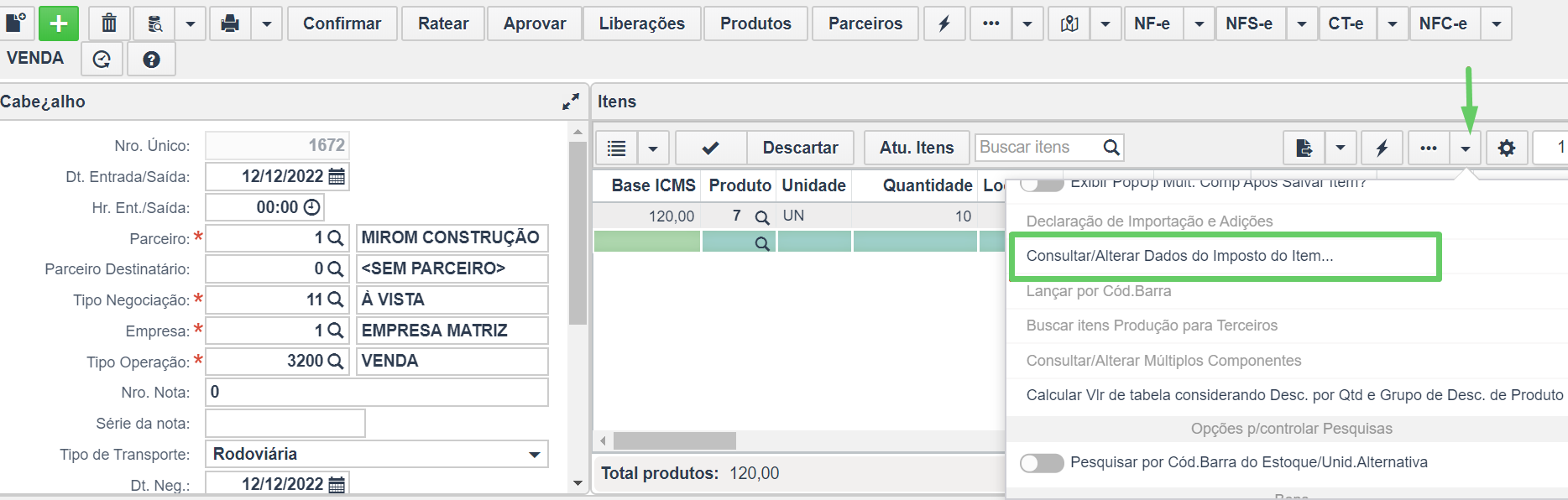Add a new record with green plus
Image resolution: width=1568 pixels, height=500 pixels.
(x=59, y=23)
